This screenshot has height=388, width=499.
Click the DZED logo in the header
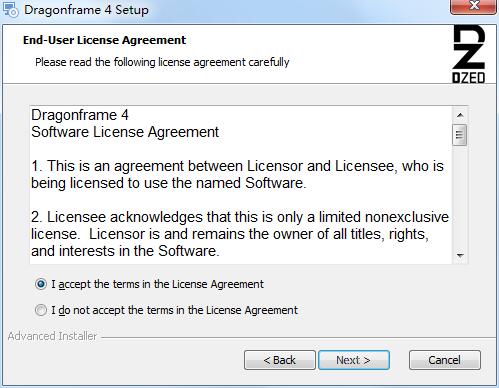click(x=468, y=54)
